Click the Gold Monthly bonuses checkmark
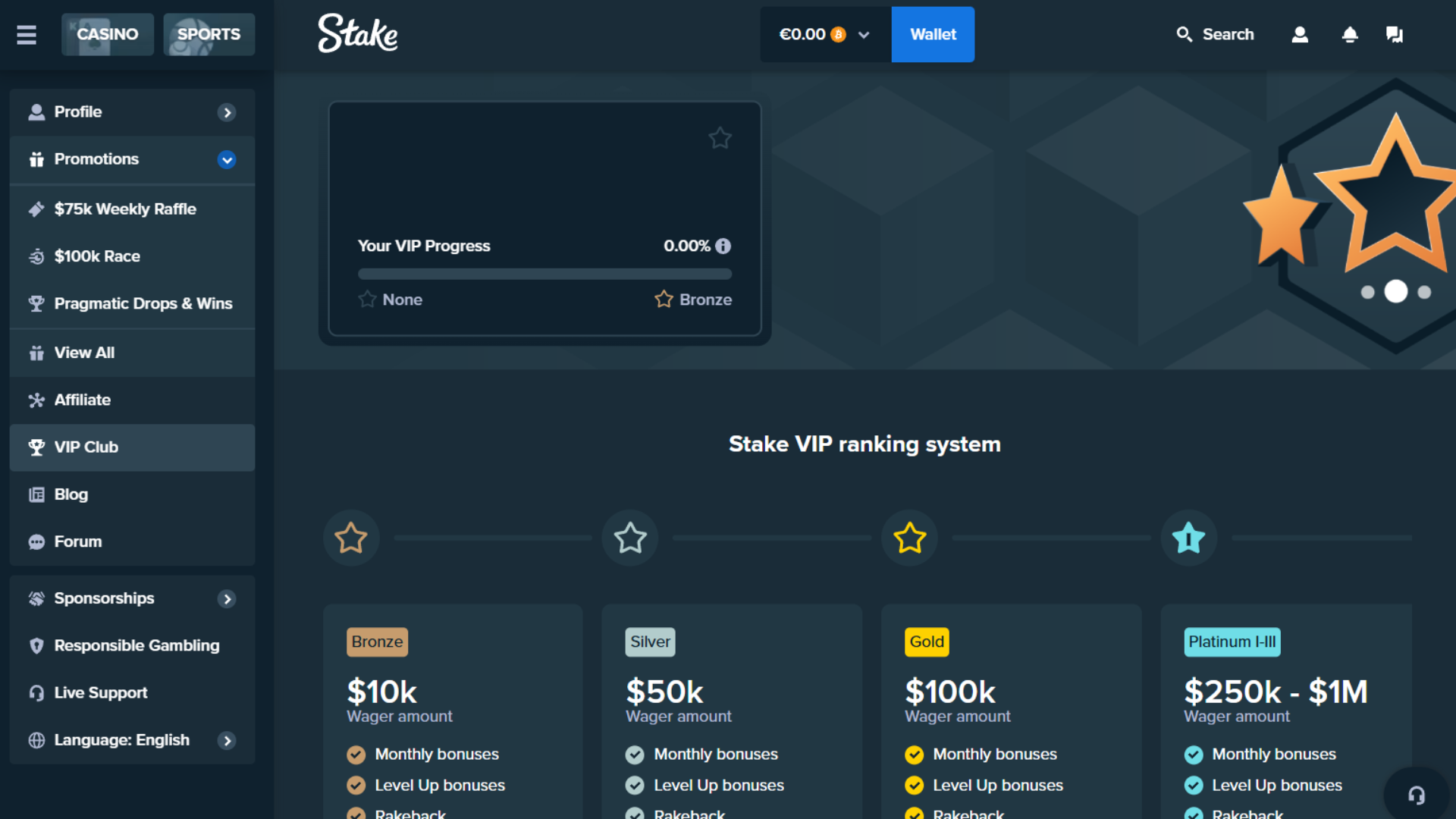 tap(915, 755)
